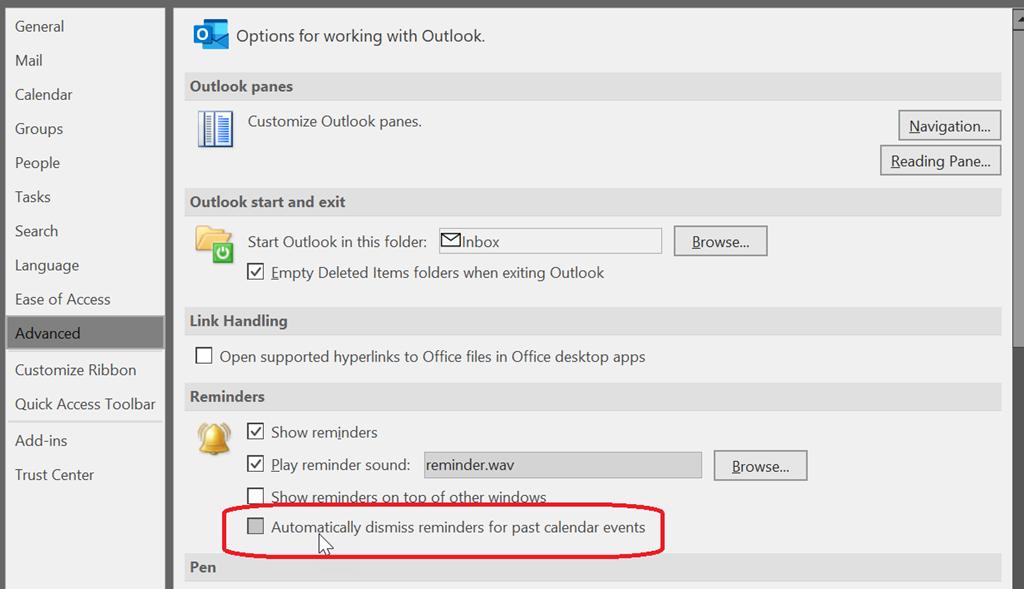
Task: Browse for a reminder sound file
Action: pyautogui.click(x=760, y=466)
